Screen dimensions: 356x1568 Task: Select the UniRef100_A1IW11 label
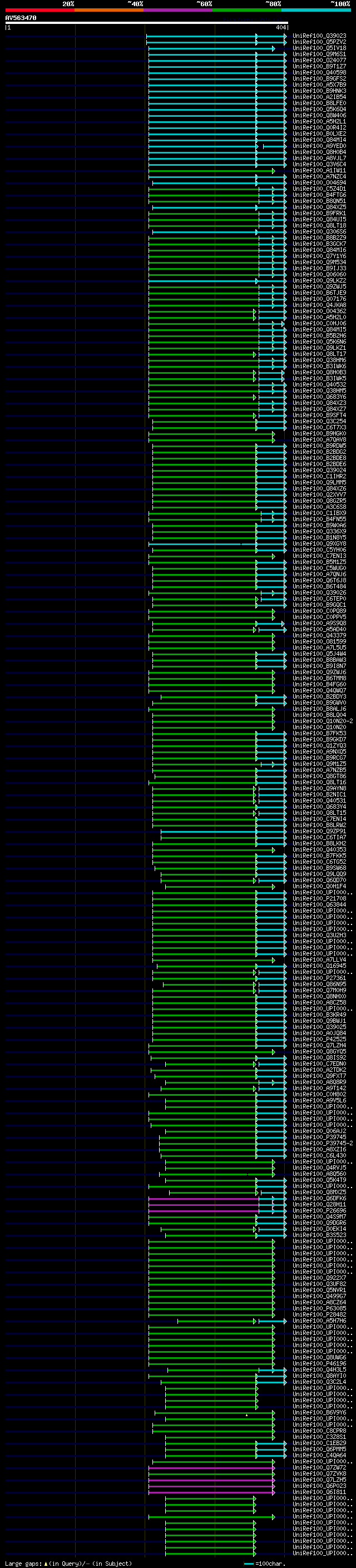[x=319, y=170]
